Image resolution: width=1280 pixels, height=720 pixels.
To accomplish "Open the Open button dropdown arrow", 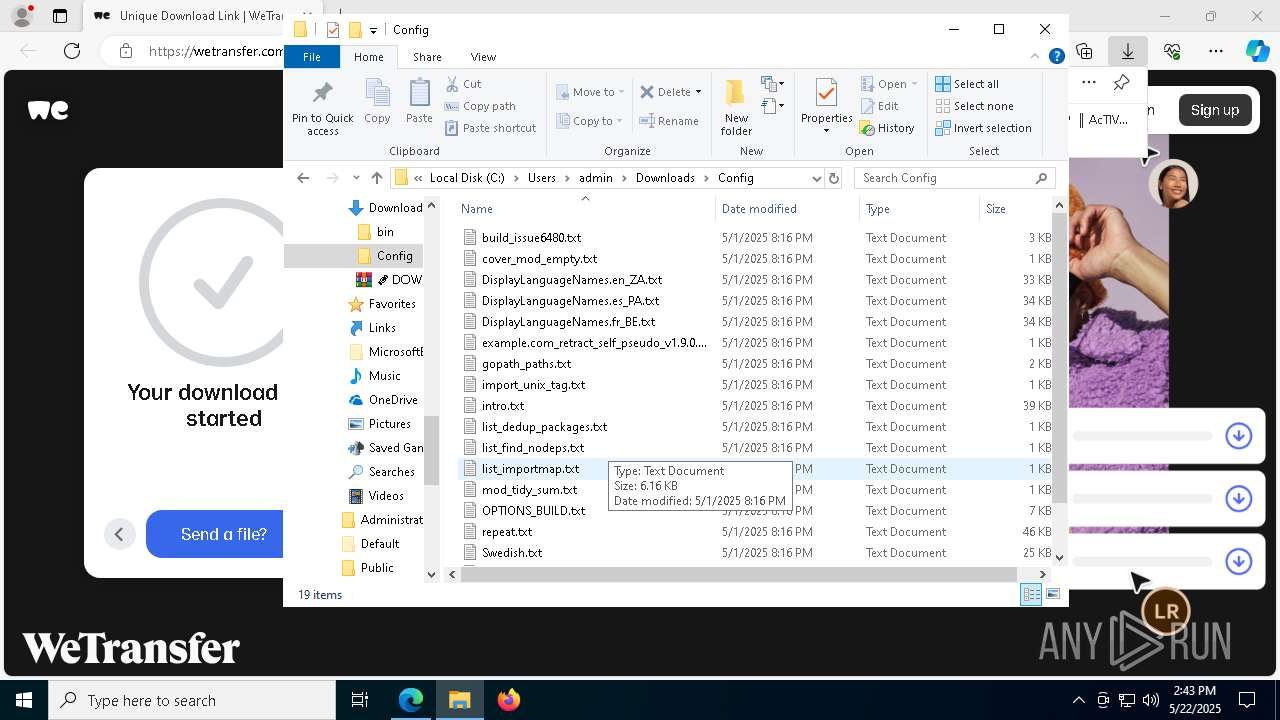I will tap(914, 84).
